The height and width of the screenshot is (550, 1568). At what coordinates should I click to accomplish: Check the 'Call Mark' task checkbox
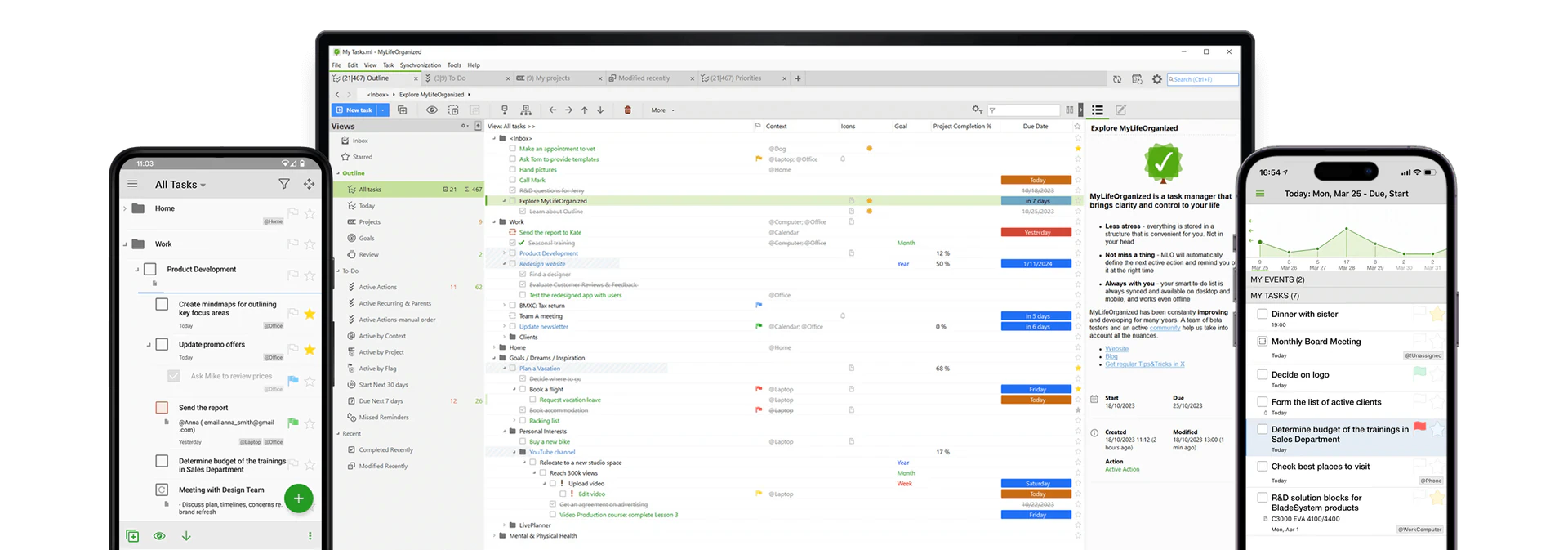coord(512,180)
